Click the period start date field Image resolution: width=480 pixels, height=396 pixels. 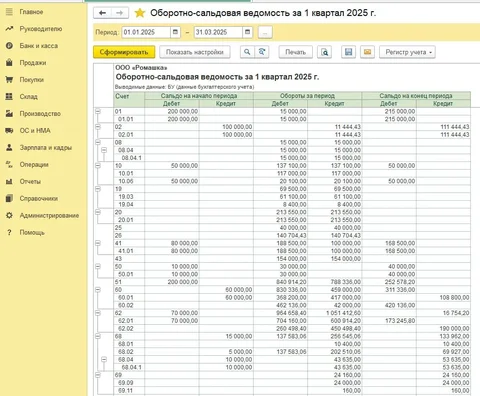click(146, 32)
